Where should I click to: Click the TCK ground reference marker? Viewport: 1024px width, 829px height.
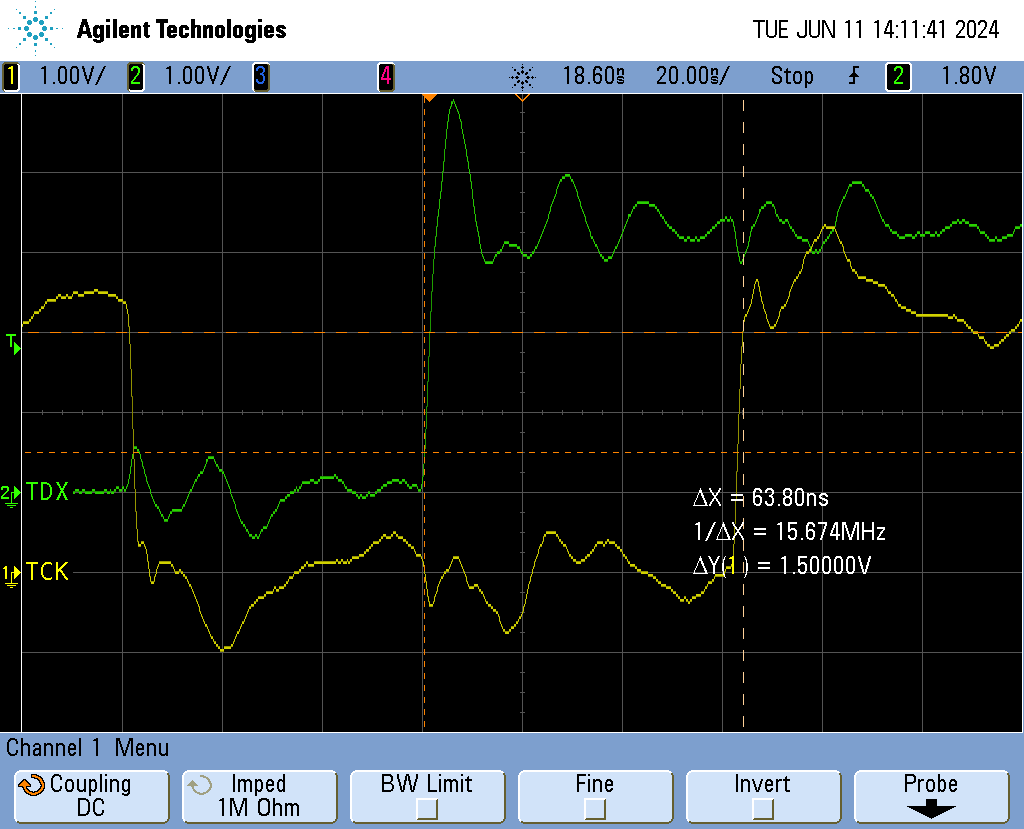click(x=9, y=573)
